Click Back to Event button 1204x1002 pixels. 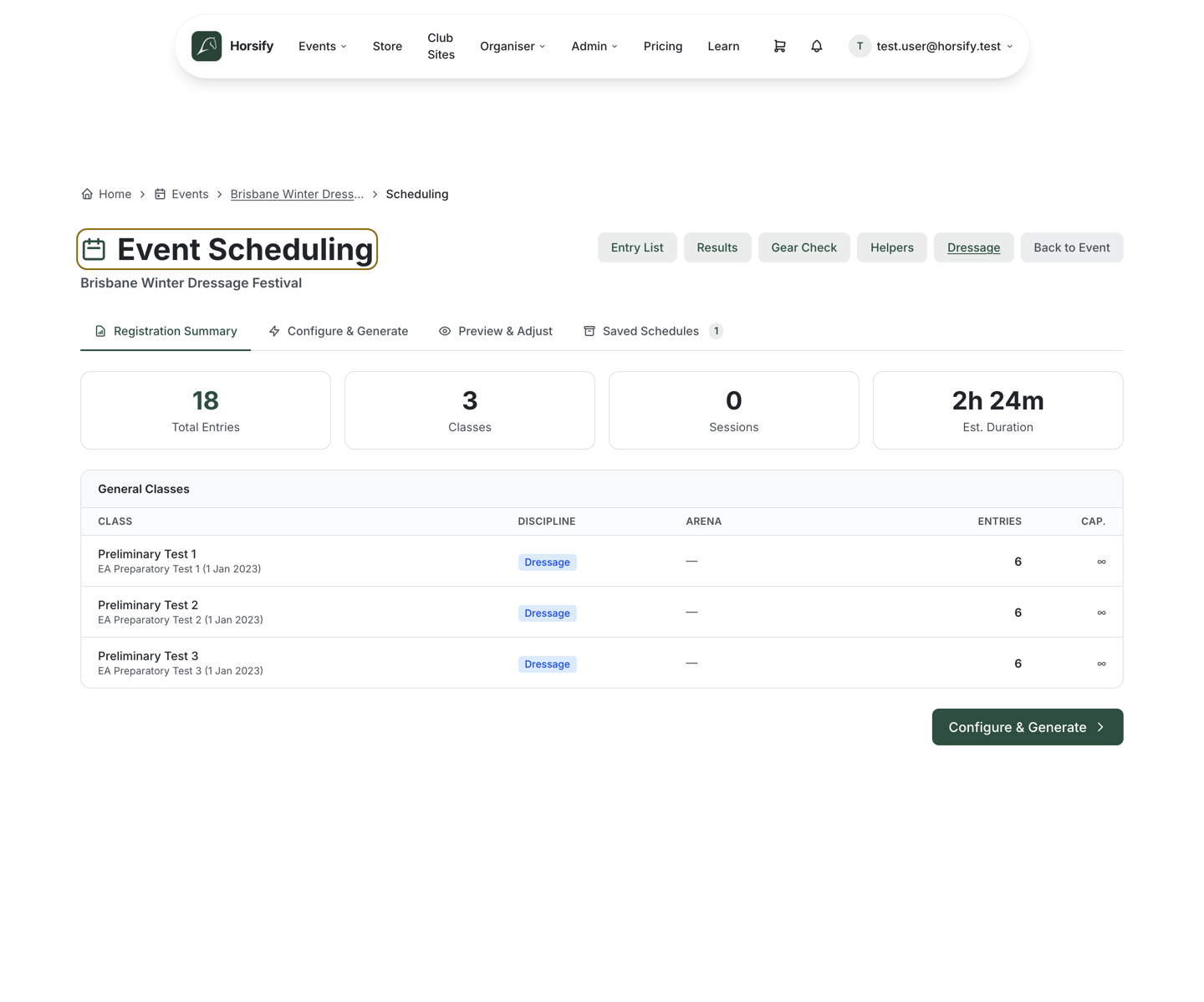pyautogui.click(x=1072, y=247)
